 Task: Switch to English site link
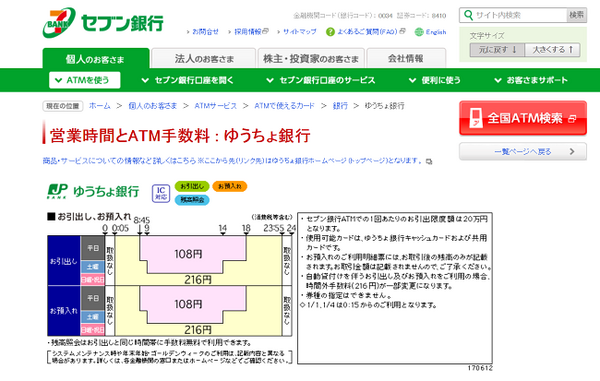point(436,32)
